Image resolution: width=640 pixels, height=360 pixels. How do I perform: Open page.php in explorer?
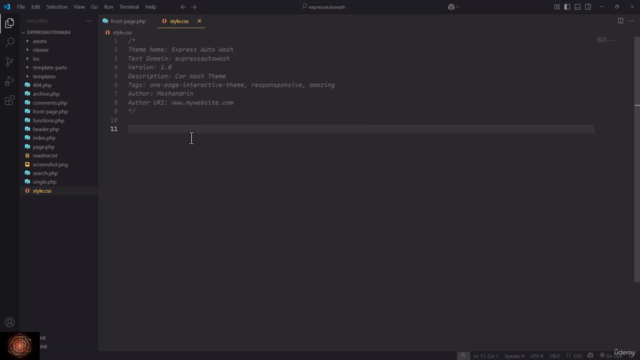click(44, 147)
